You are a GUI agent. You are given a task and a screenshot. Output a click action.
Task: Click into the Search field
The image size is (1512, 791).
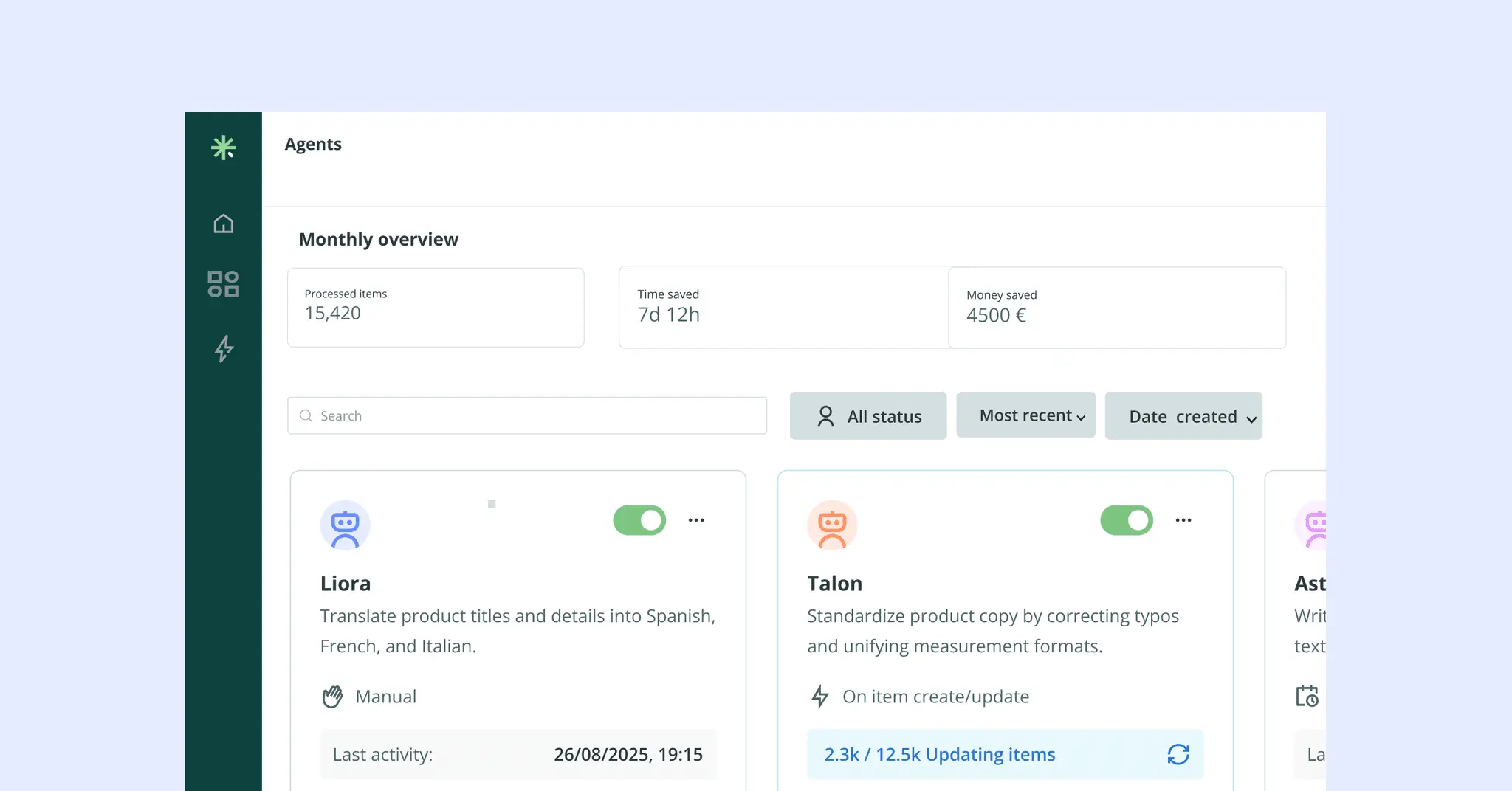pyautogui.click(x=527, y=415)
